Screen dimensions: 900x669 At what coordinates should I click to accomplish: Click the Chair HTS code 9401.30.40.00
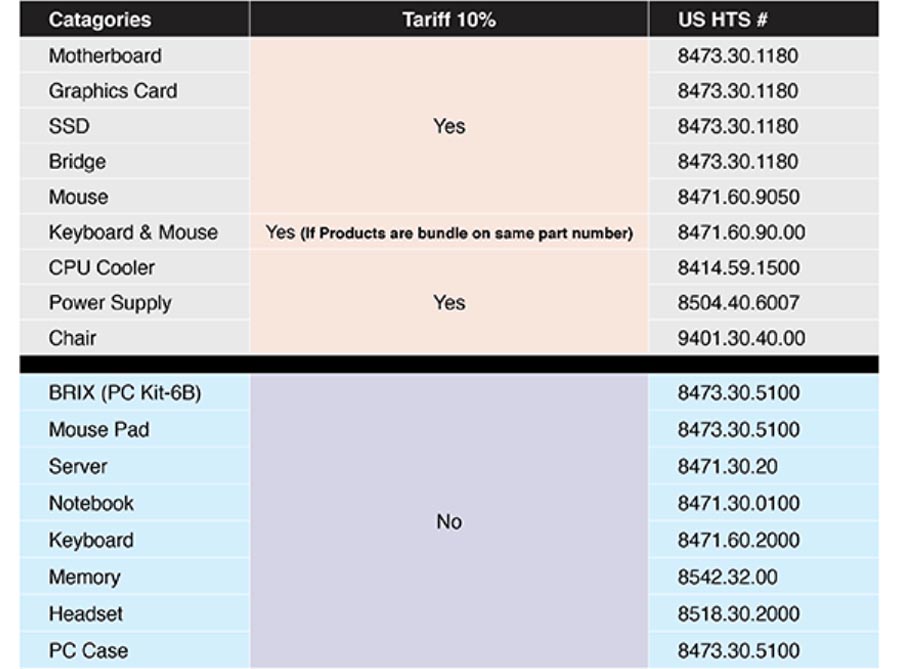pyautogui.click(x=741, y=338)
